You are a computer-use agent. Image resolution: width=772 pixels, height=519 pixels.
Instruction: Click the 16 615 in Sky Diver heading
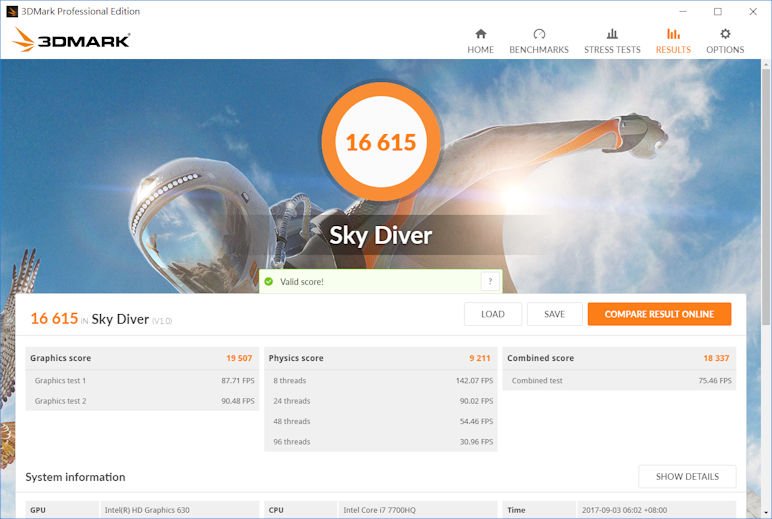tap(101, 319)
